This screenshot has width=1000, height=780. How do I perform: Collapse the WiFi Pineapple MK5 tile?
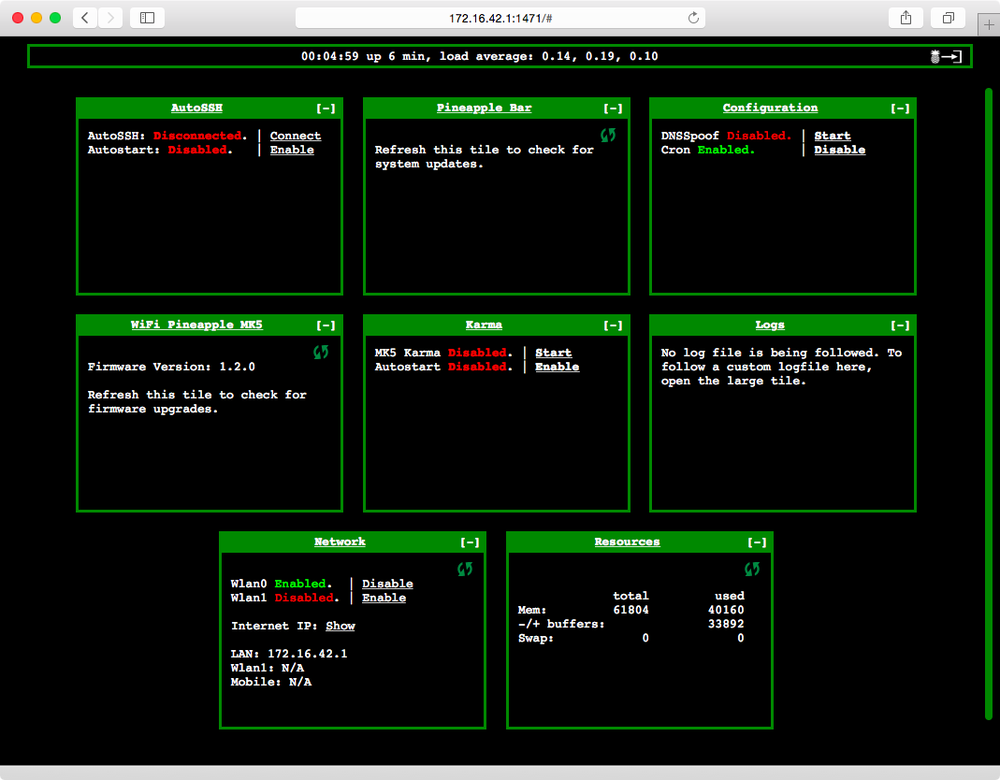point(326,325)
